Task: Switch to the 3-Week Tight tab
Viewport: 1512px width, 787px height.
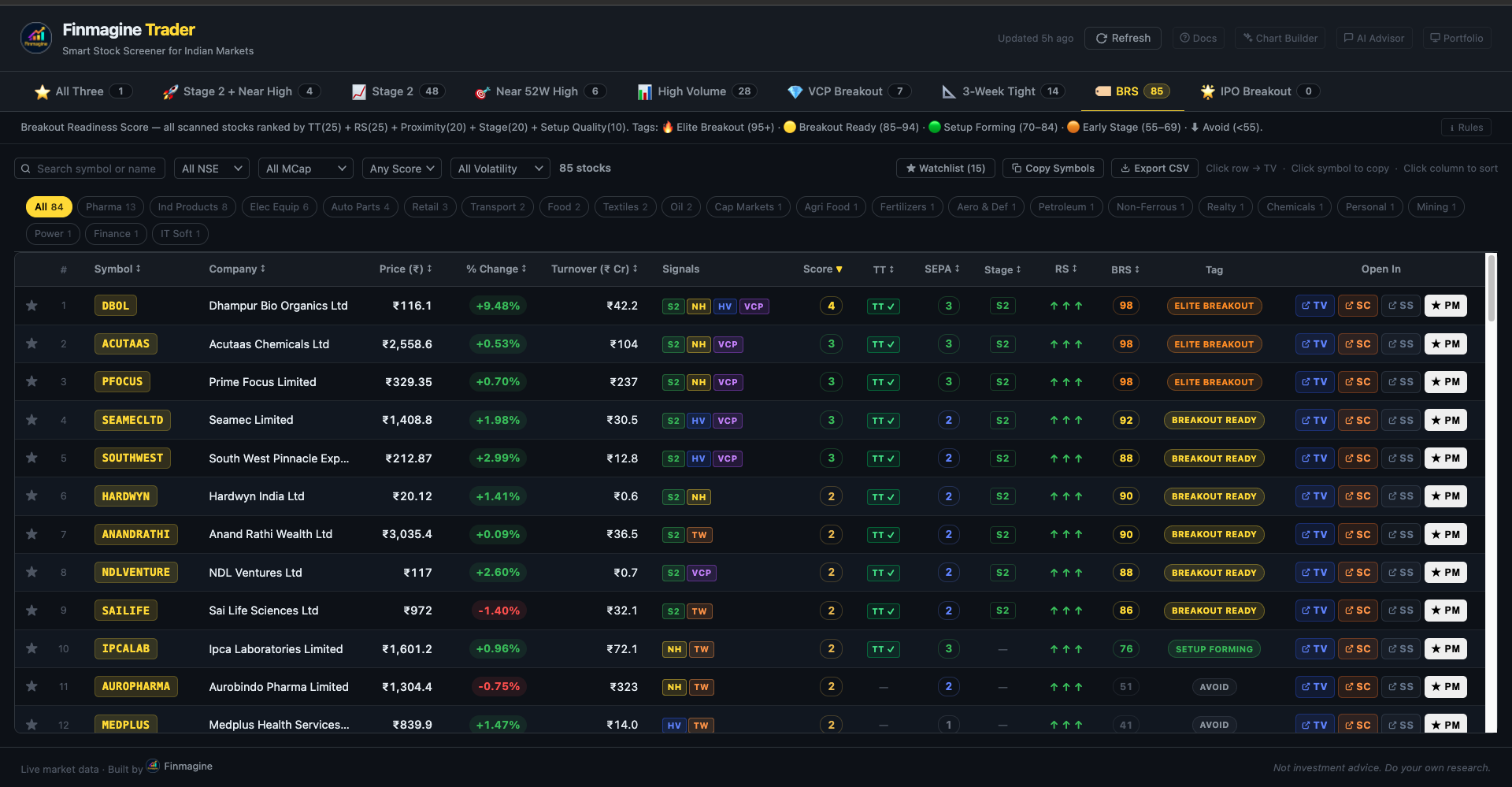Action: [1003, 91]
